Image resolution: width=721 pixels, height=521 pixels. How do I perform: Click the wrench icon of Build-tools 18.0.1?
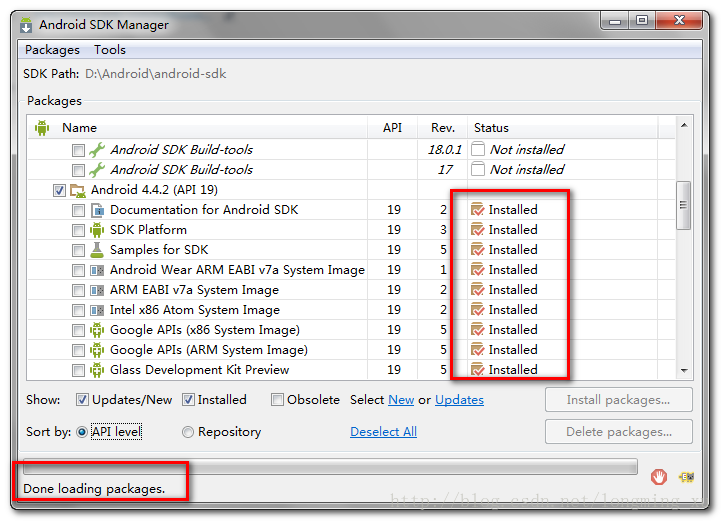97,150
